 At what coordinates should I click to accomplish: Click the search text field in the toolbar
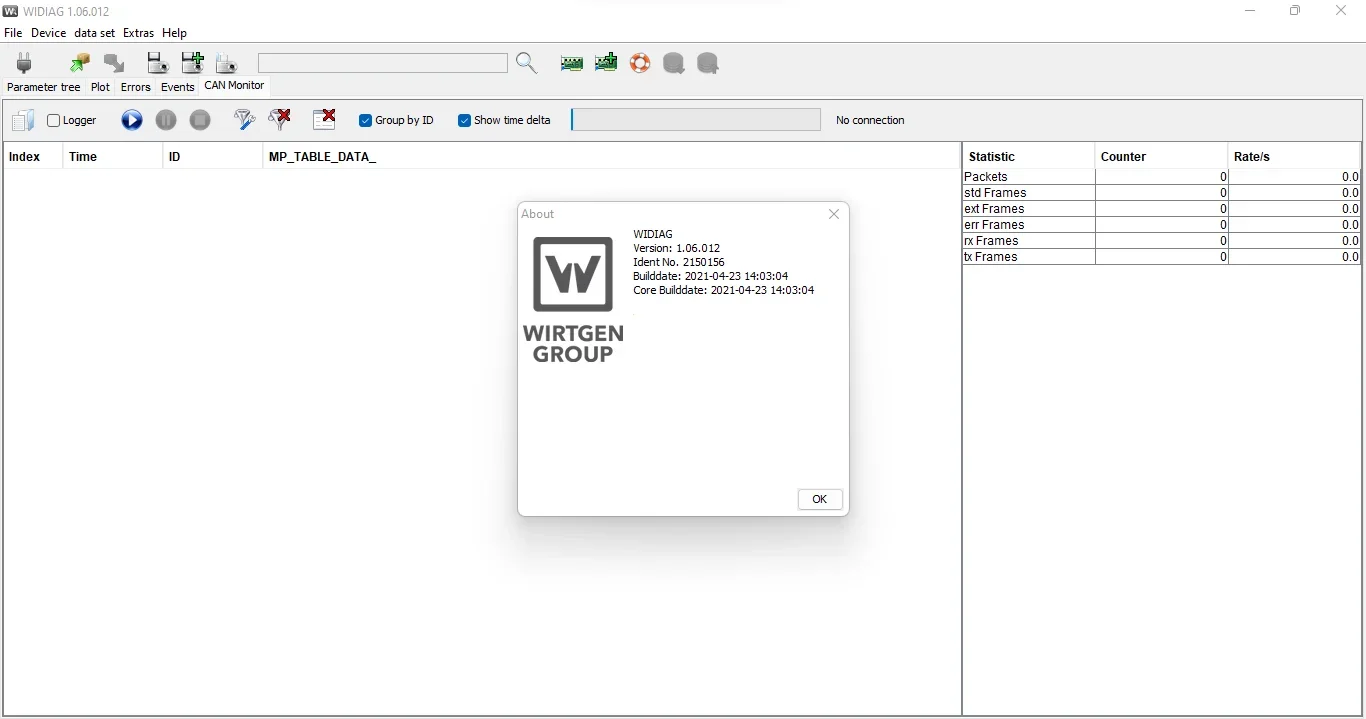pos(383,63)
